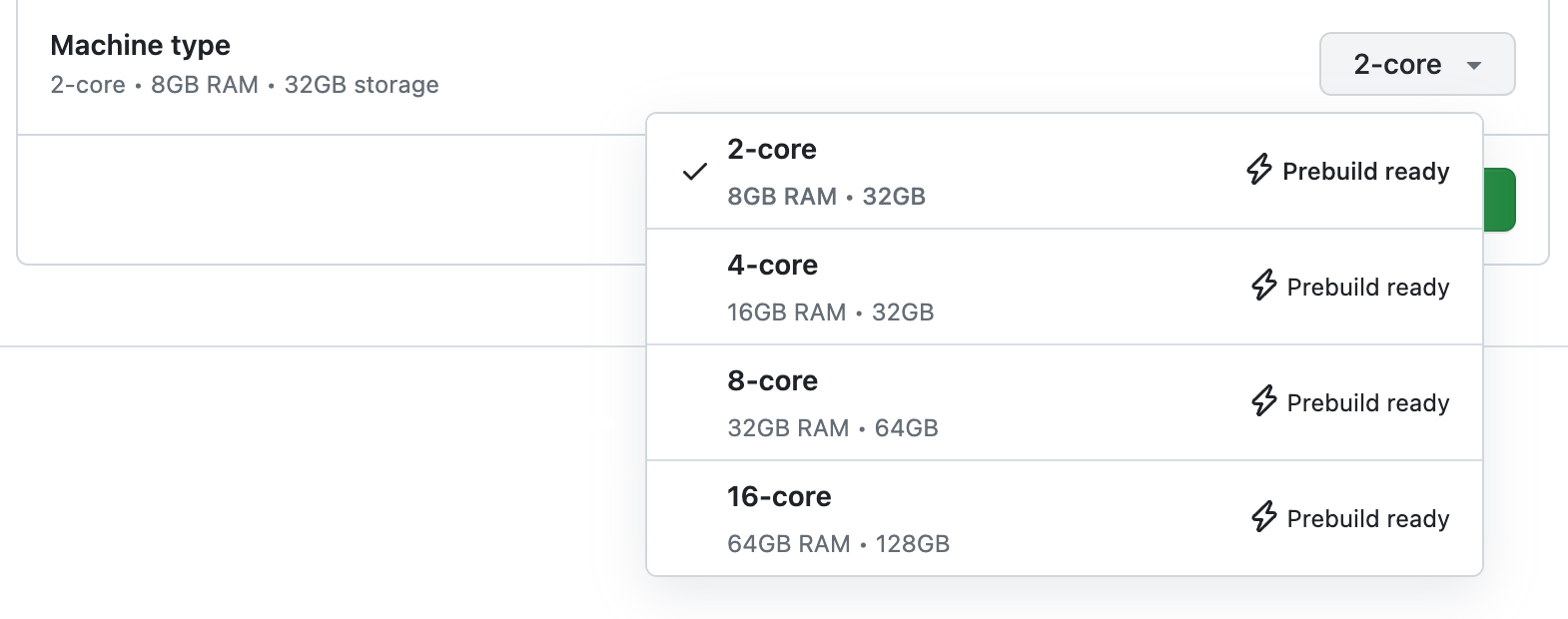This screenshot has width=1568, height=619.
Task: Click the lightning bolt icon beside 2-core option
Action: tap(1257, 171)
